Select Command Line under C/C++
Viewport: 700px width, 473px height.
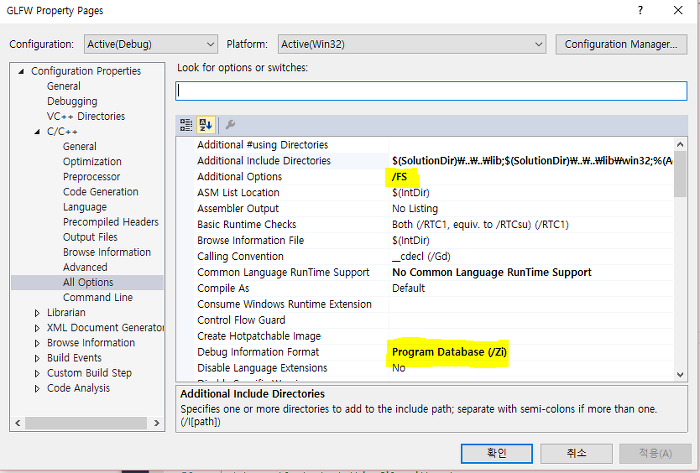98,298
